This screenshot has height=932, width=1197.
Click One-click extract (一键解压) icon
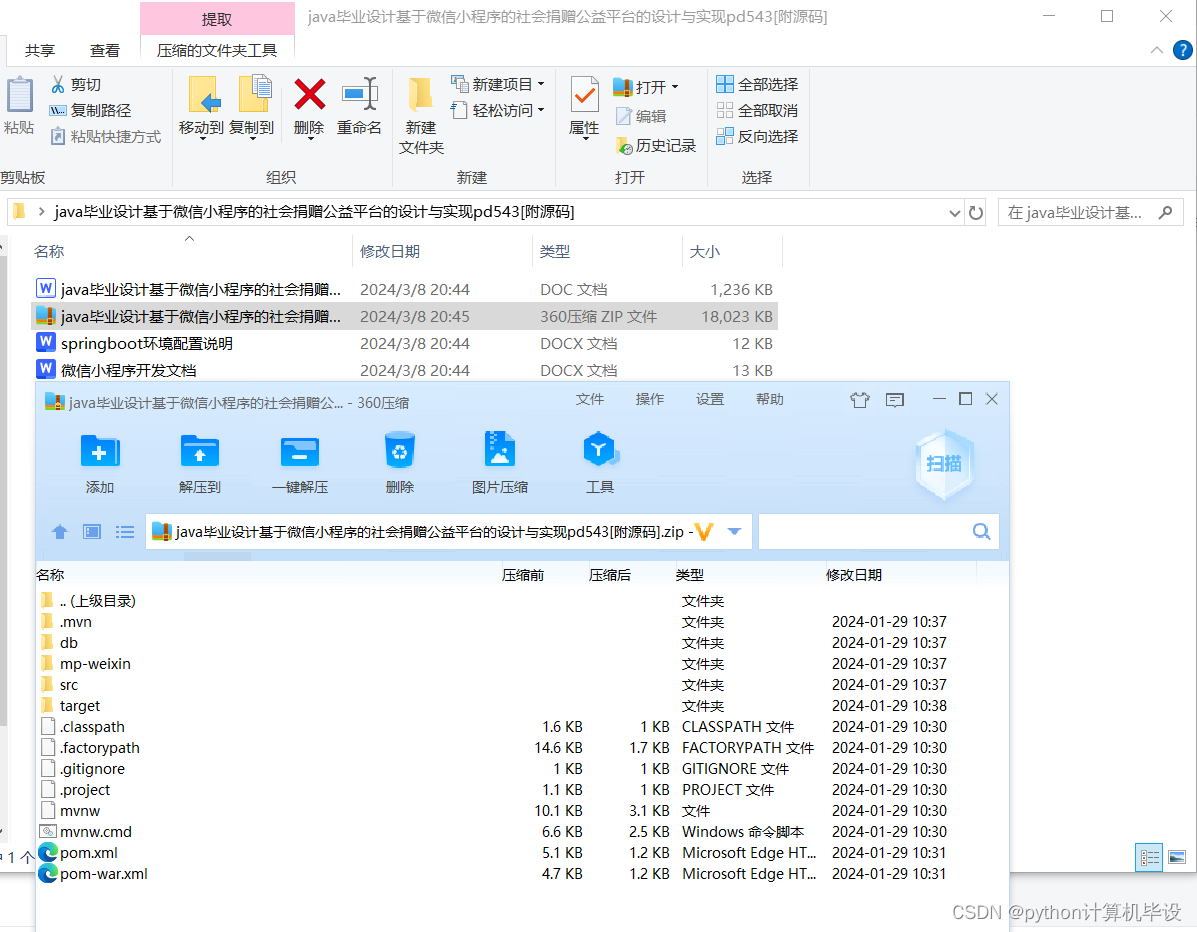[300, 451]
